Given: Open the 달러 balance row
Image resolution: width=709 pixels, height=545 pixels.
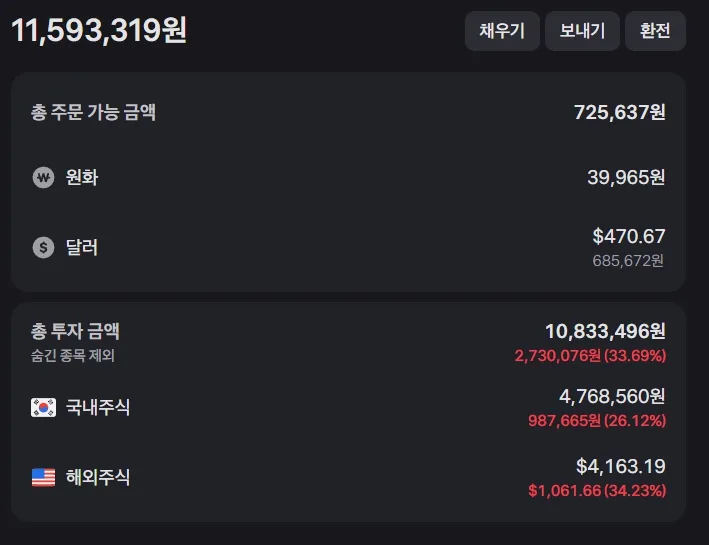Looking at the screenshot, I should pos(348,247).
